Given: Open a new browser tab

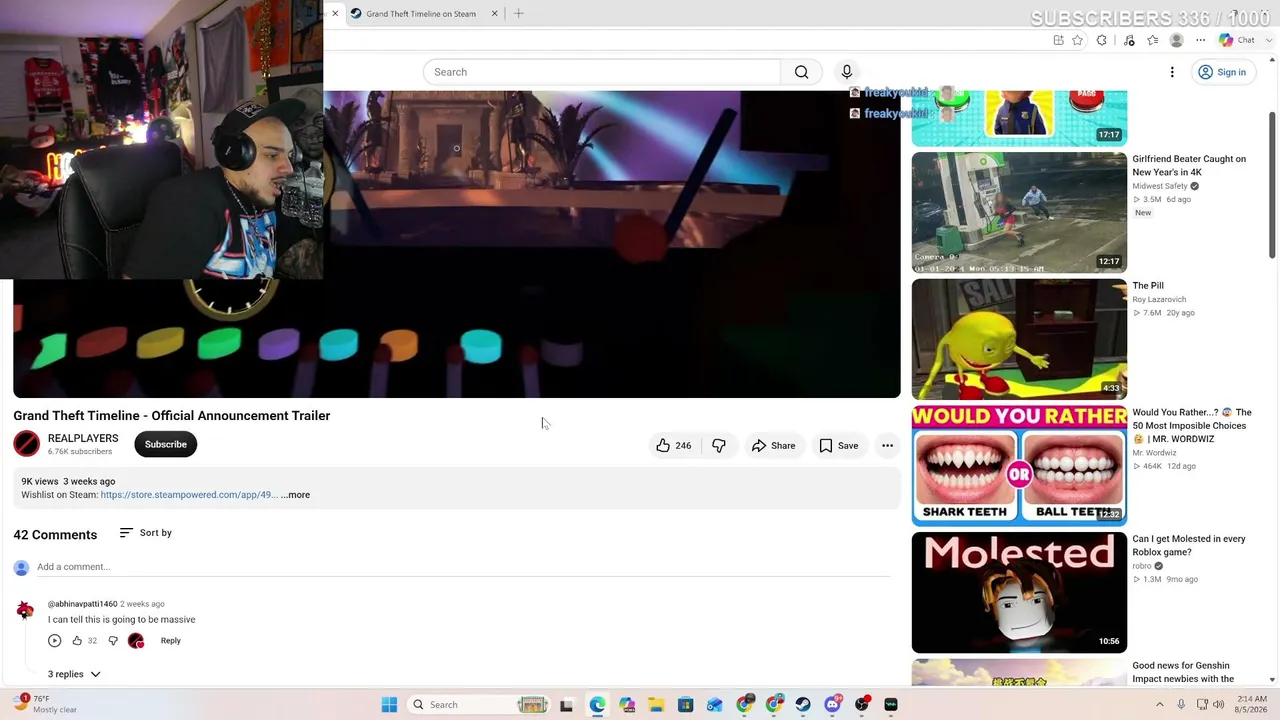Looking at the screenshot, I should pos(518,14).
